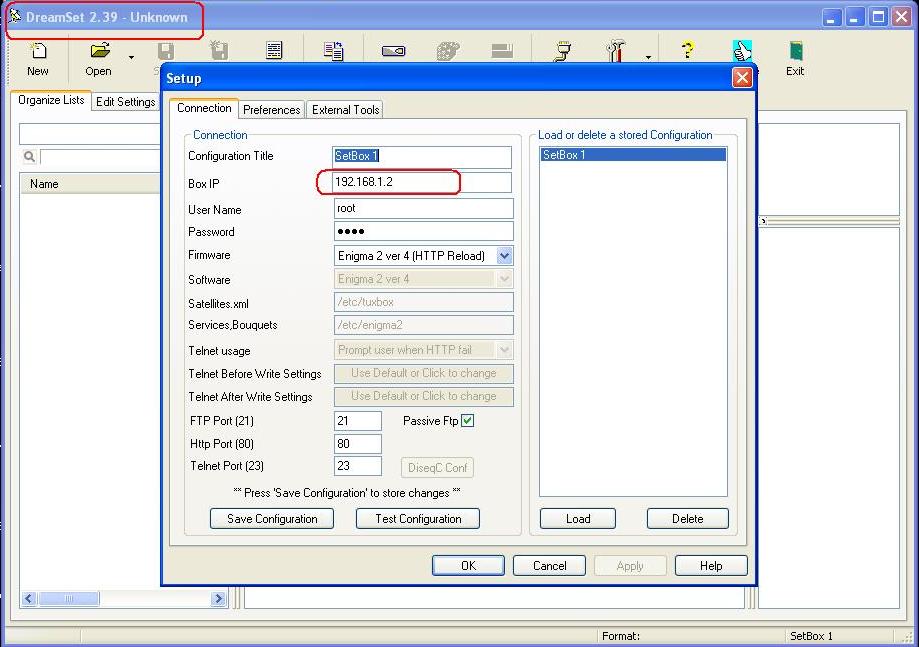Click the Configuration Title input field
Viewport: 919px width, 647px height.
click(x=422, y=156)
